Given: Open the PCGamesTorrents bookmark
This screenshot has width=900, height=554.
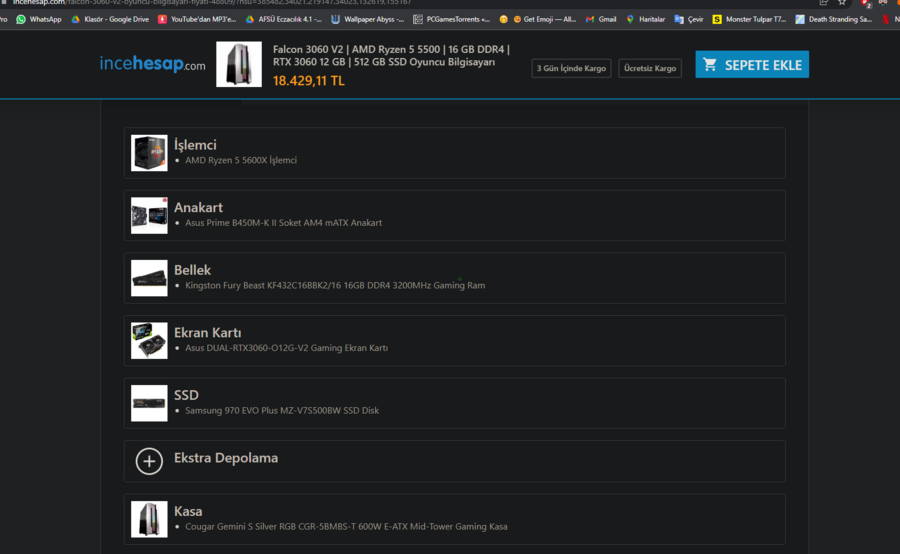Looking at the screenshot, I should tap(452, 19).
